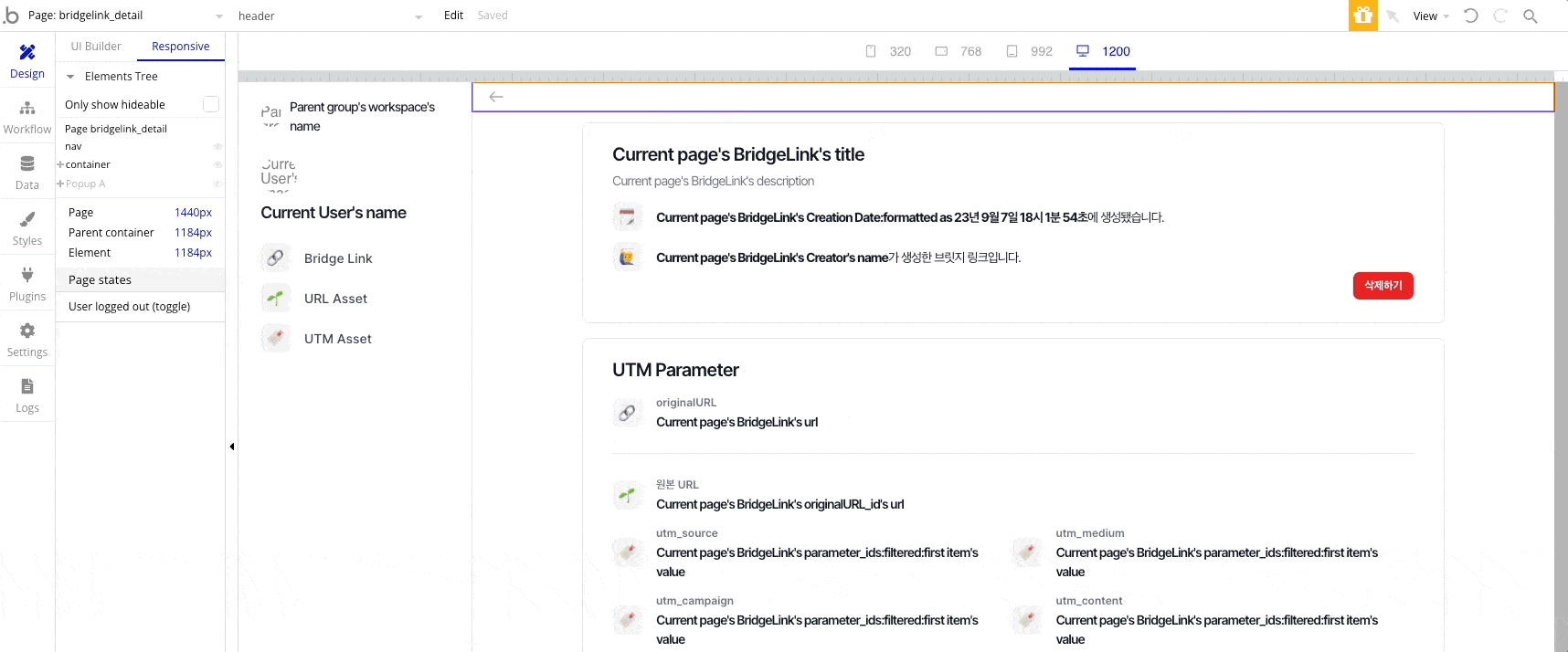Viewport: 1568px width, 652px height.
Task: Open the Data section icon
Action: (27, 164)
